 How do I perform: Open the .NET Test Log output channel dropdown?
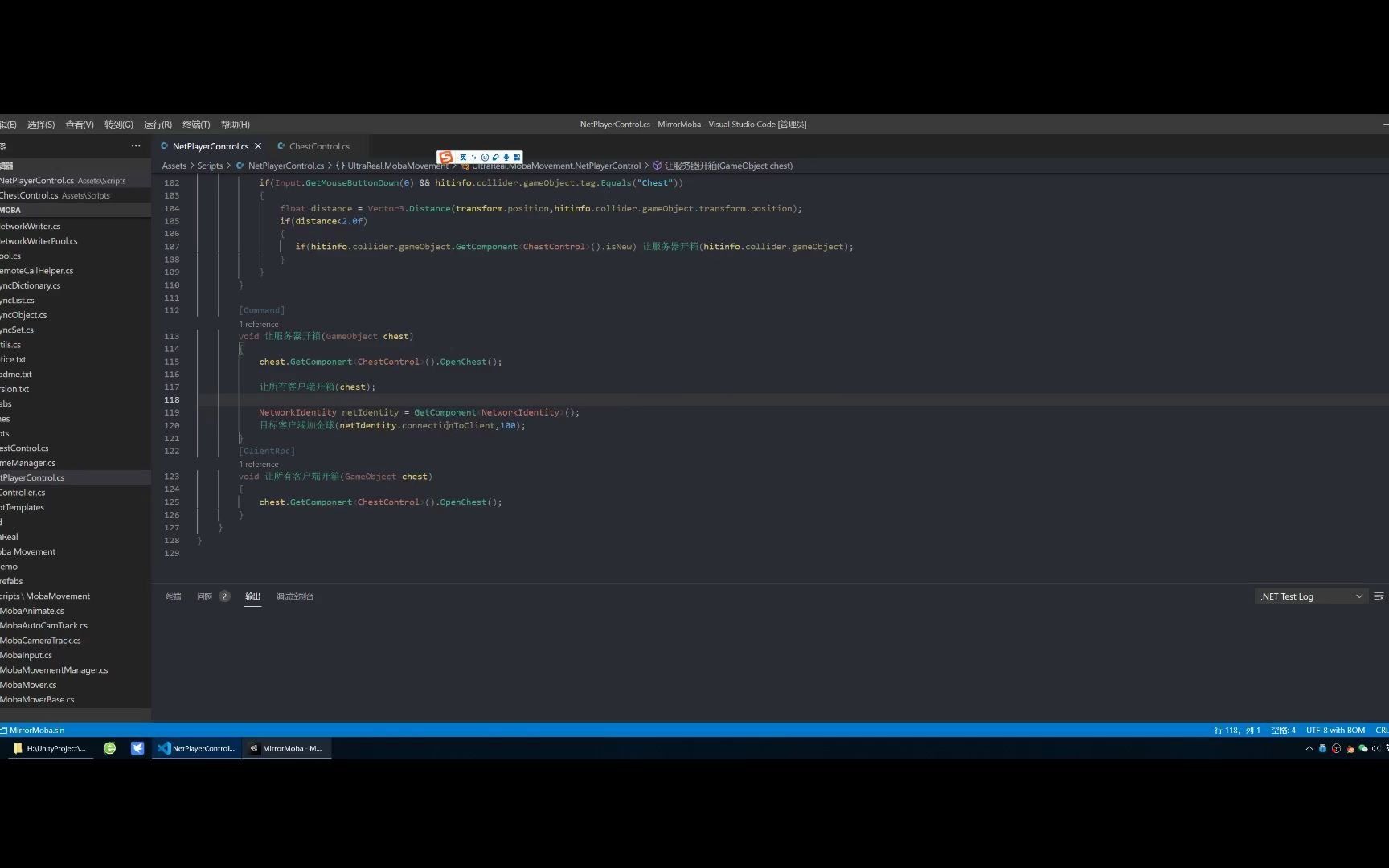click(x=1311, y=596)
